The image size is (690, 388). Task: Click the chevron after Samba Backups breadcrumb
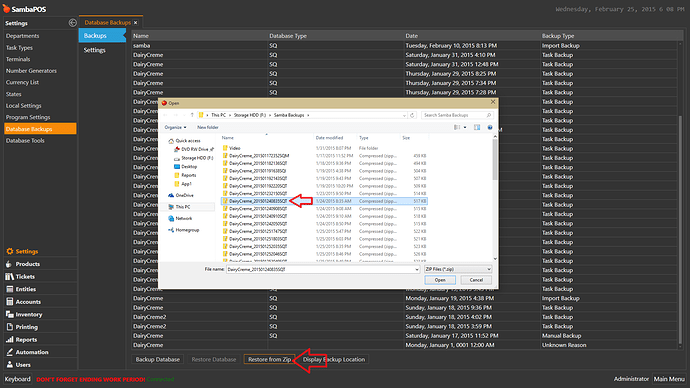point(308,115)
